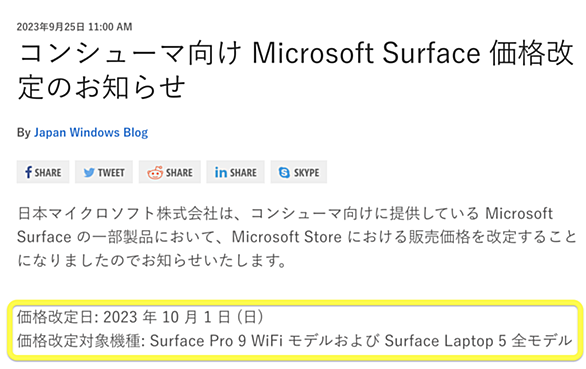The width and height of the screenshot is (586, 369).
Task: Click the Twitter bird icon
Action: point(89,172)
